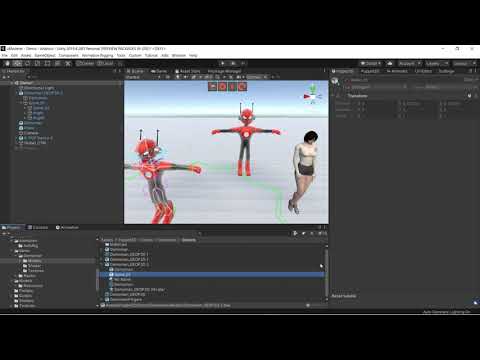Screen dimensions: 480x360
Task: Select the Rotate tool
Action: tap(27, 63)
